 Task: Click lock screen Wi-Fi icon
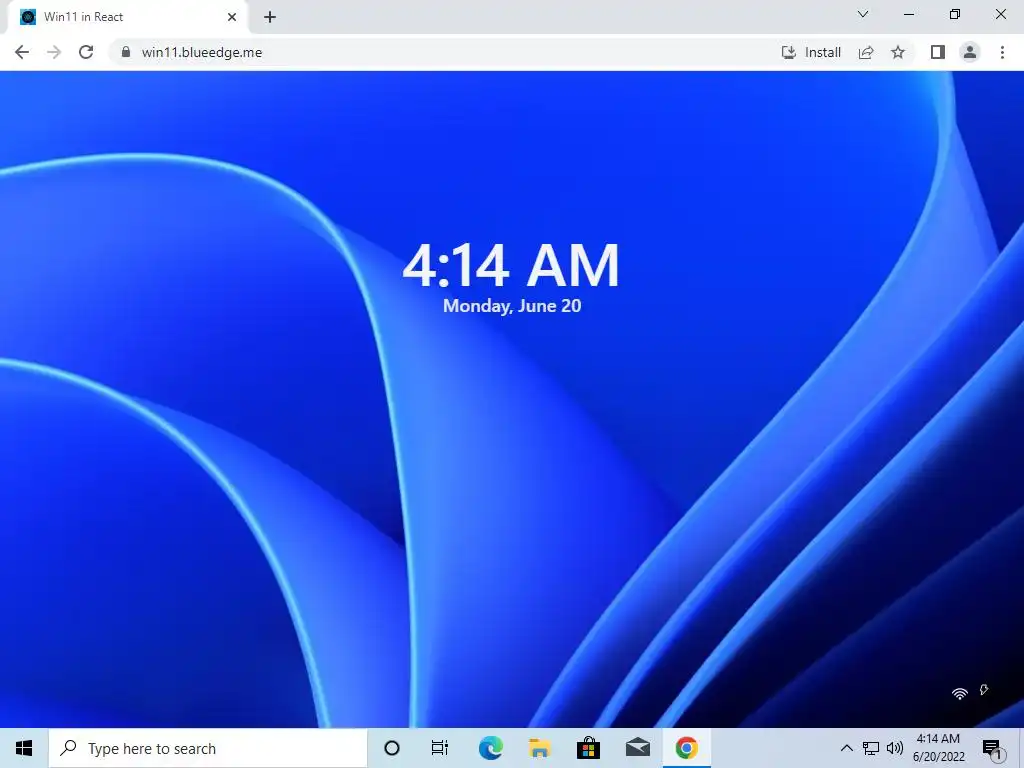(x=959, y=693)
